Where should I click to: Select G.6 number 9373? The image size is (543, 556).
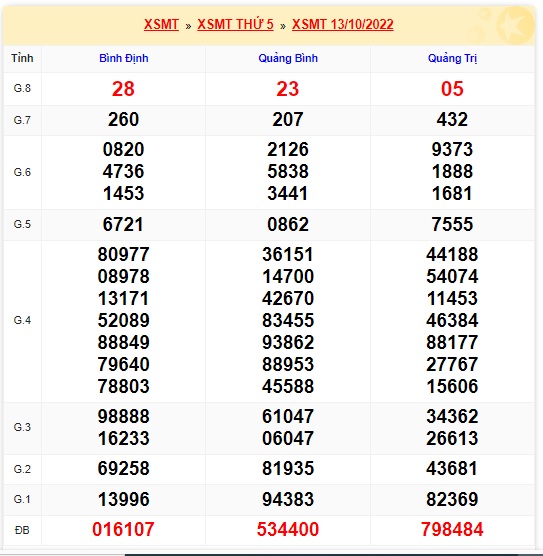452,149
